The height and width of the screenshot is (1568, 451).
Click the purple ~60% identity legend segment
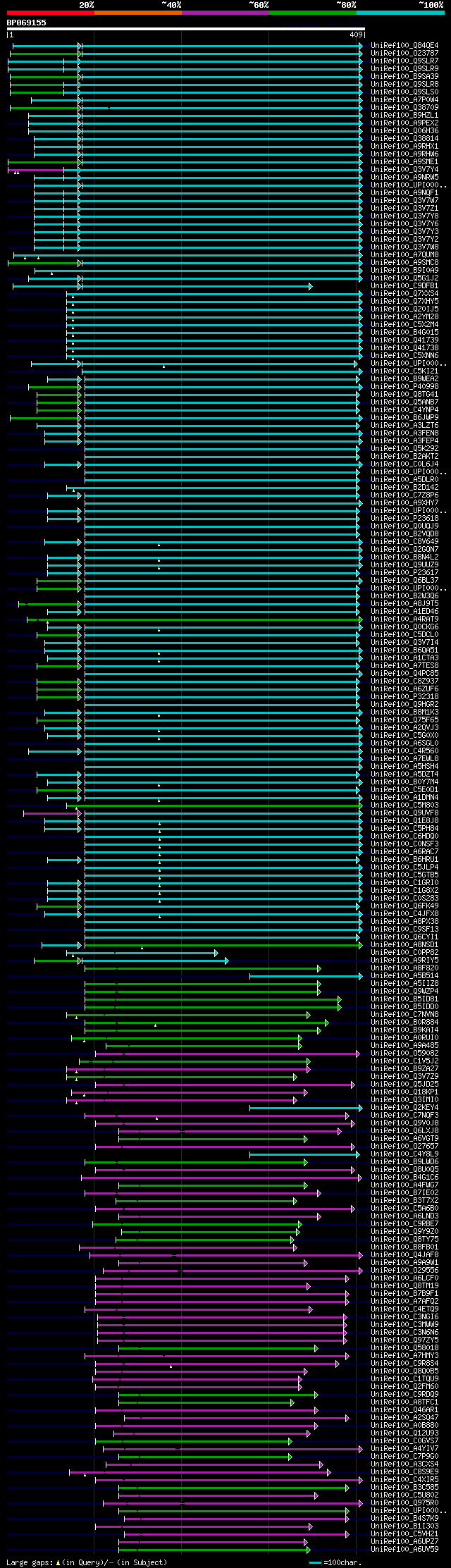(x=225, y=13)
